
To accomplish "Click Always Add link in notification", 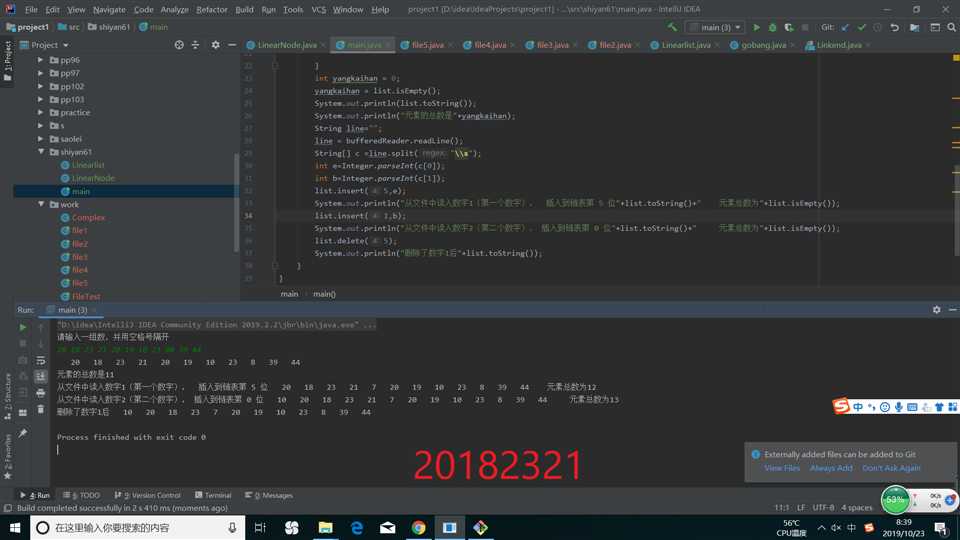I will [x=831, y=468].
